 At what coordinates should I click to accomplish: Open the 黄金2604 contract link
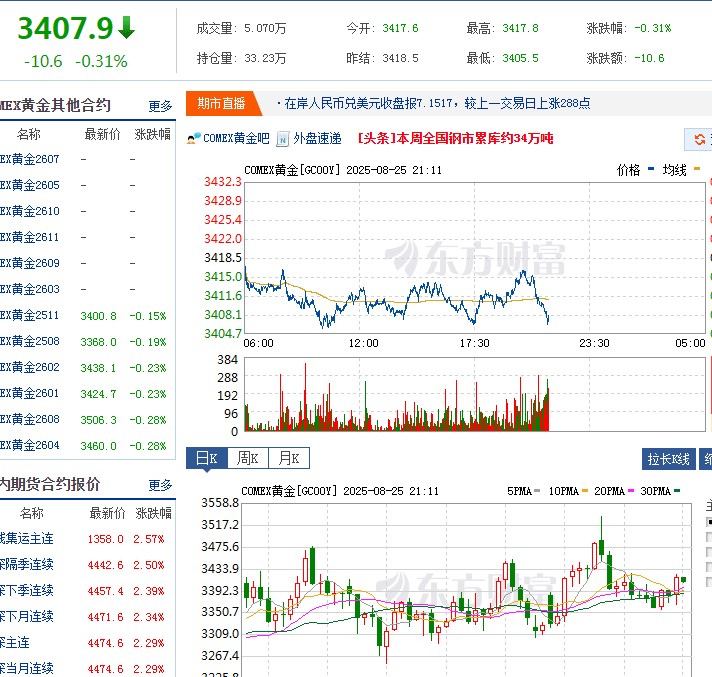coord(30,445)
